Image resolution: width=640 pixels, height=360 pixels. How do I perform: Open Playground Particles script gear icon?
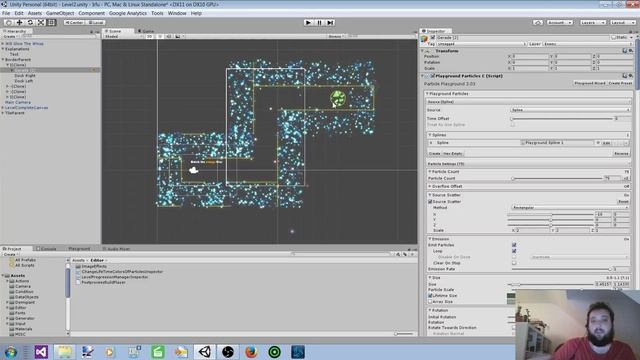631,76
